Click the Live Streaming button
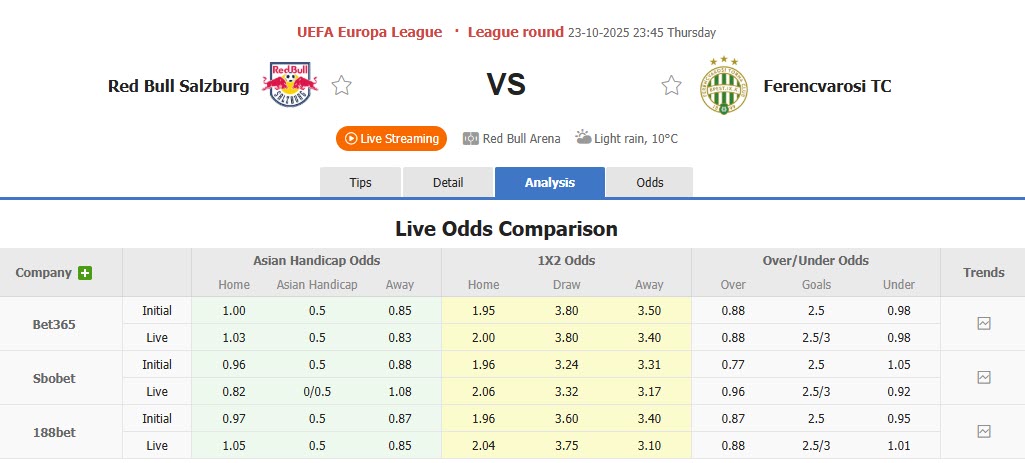Screen dimensions: 1025x463 tap(391, 139)
